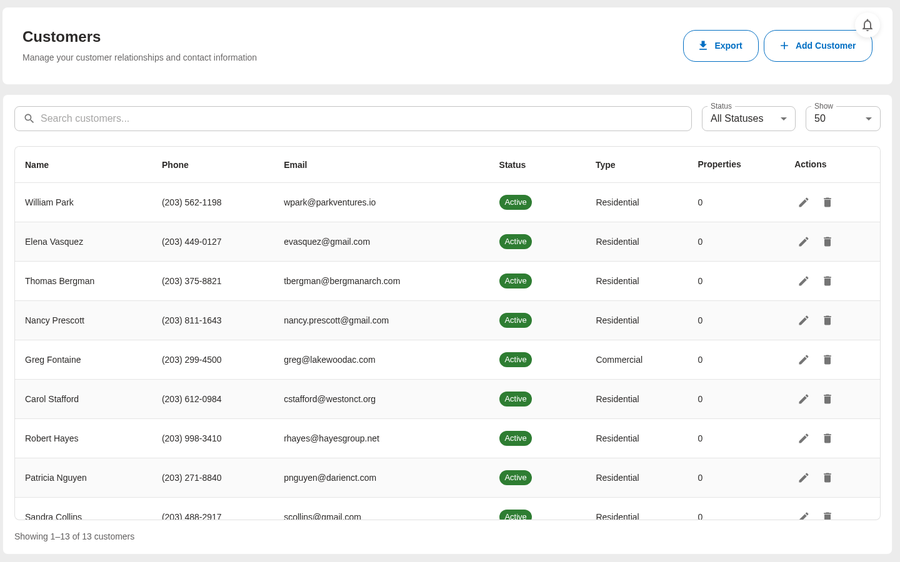
Task: Click trash icon for Nancy Prescott
Action: point(827,320)
